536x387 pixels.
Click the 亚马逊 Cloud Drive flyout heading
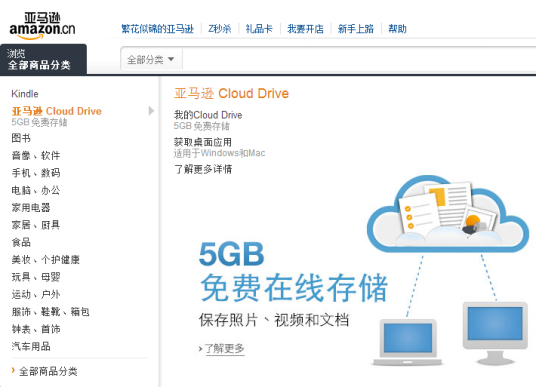(x=231, y=93)
